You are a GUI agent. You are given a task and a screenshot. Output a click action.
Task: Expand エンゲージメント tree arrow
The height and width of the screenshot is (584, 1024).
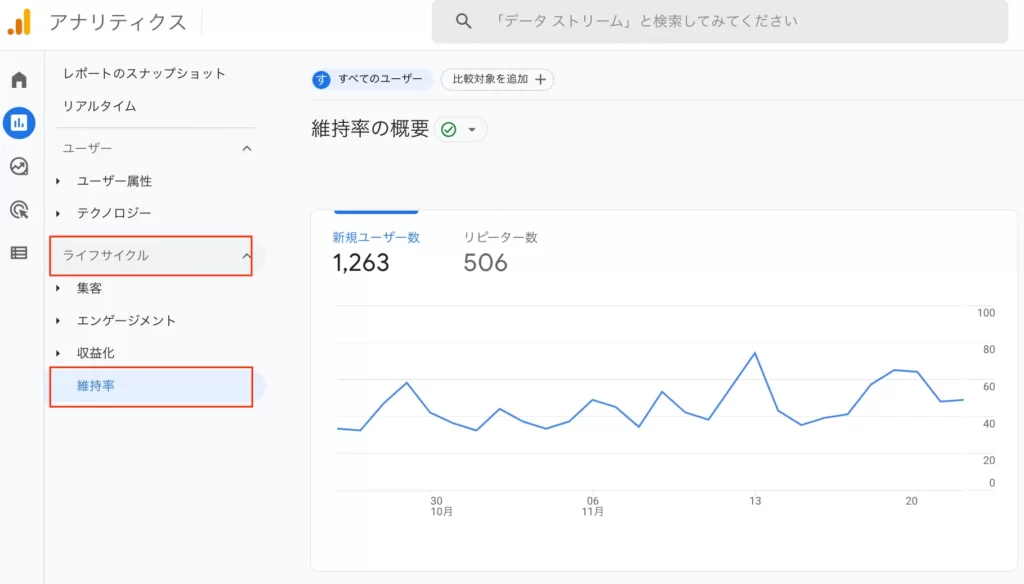[x=58, y=321]
